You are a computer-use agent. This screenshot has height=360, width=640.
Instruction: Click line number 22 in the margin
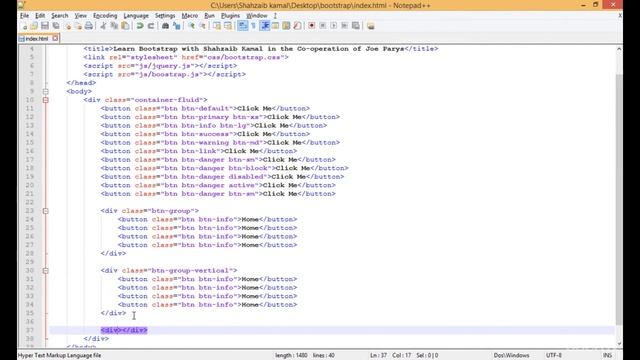(x=29, y=202)
